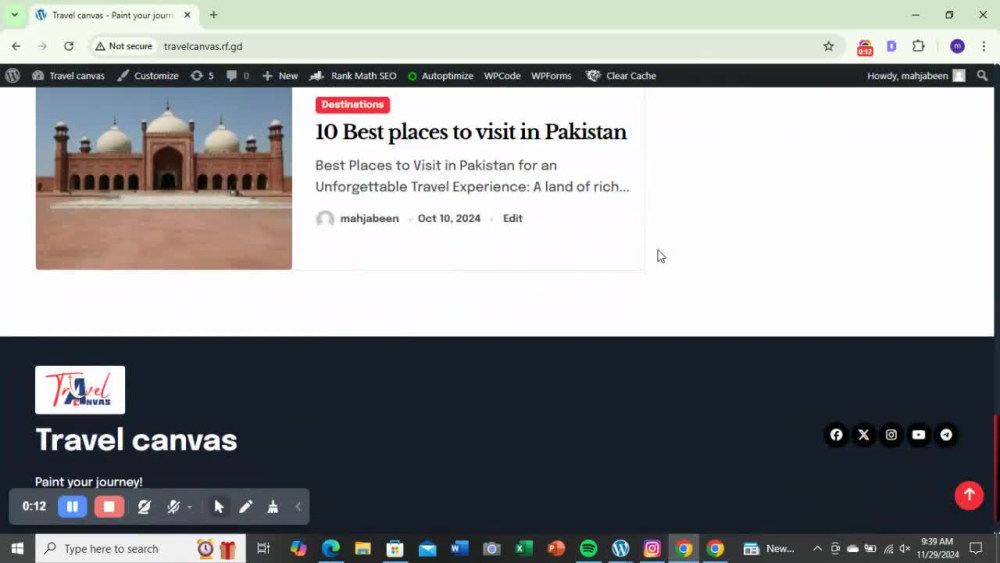Open the blue D extension icon
The image size is (1000, 563).
tap(892, 46)
